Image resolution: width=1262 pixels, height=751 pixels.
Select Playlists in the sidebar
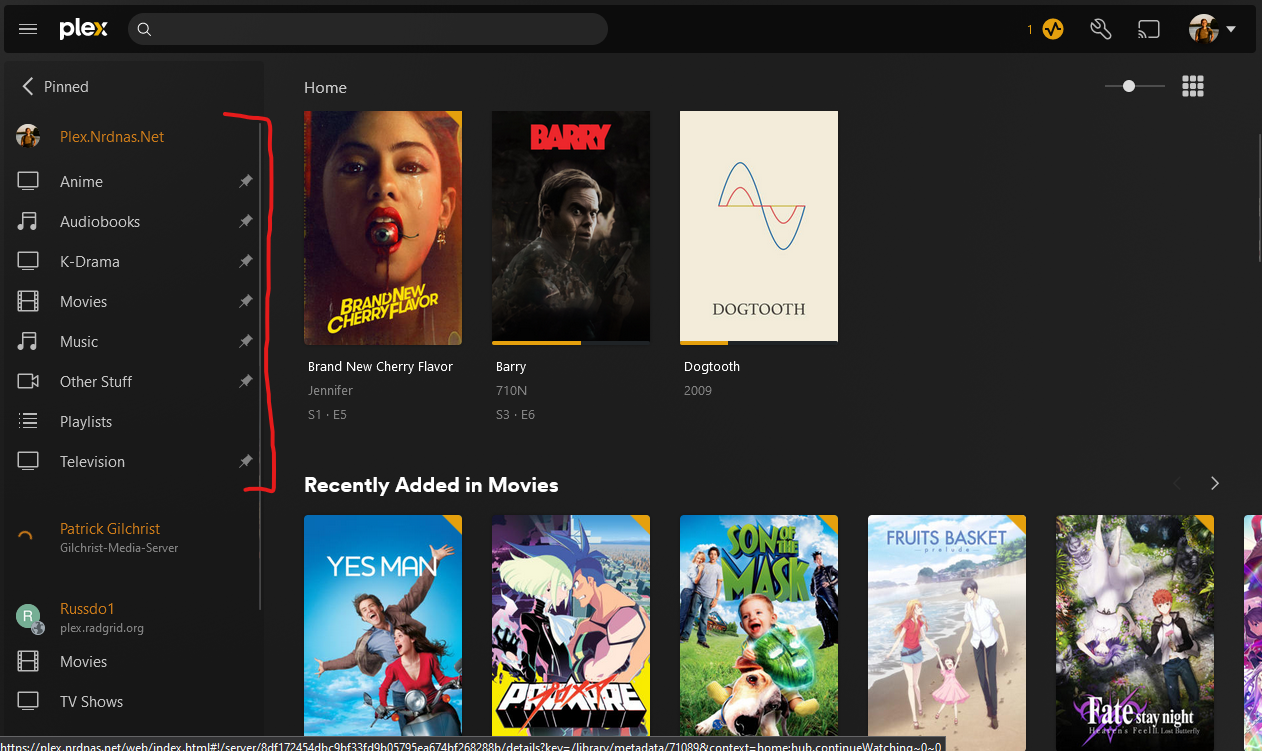[86, 422]
